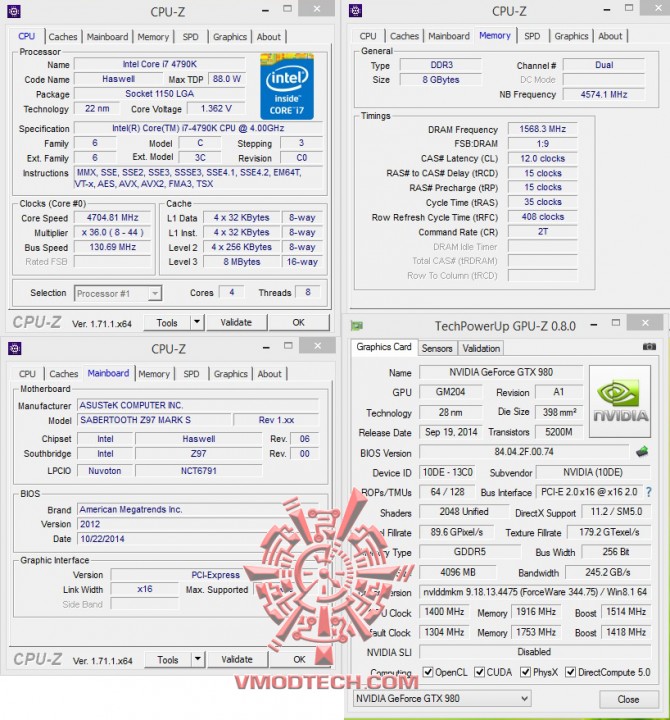
Task: Click Validate button in CPU tab window
Action: 236,322
